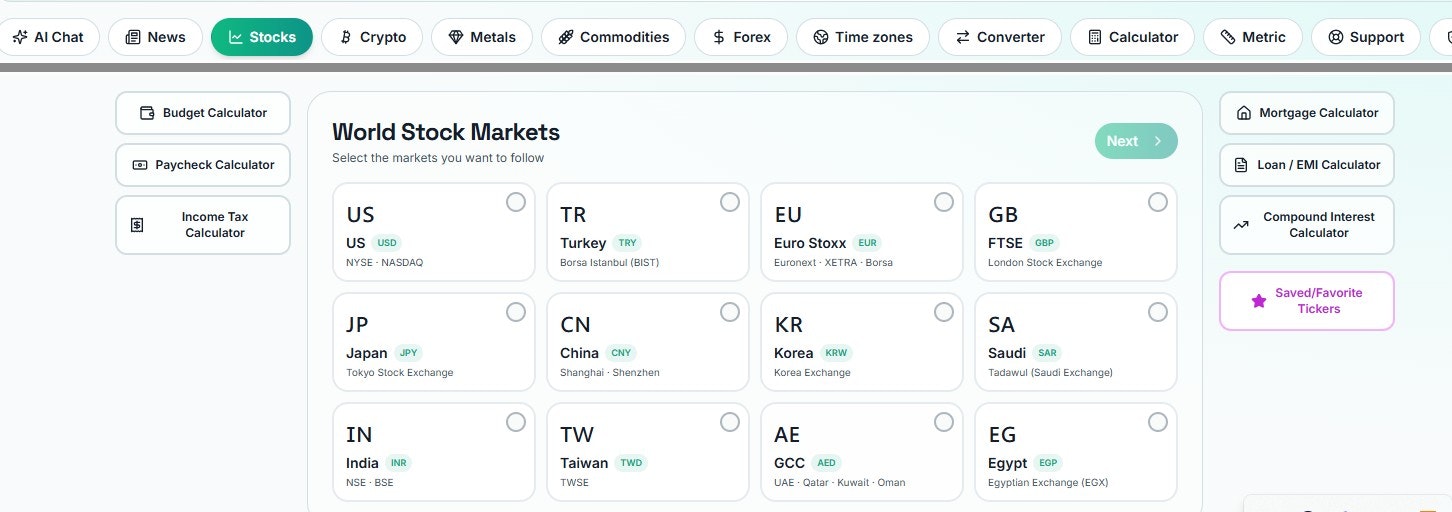Click the diamond icon in Metals tab
This screenshot has height=512, width=1452.
456,37
